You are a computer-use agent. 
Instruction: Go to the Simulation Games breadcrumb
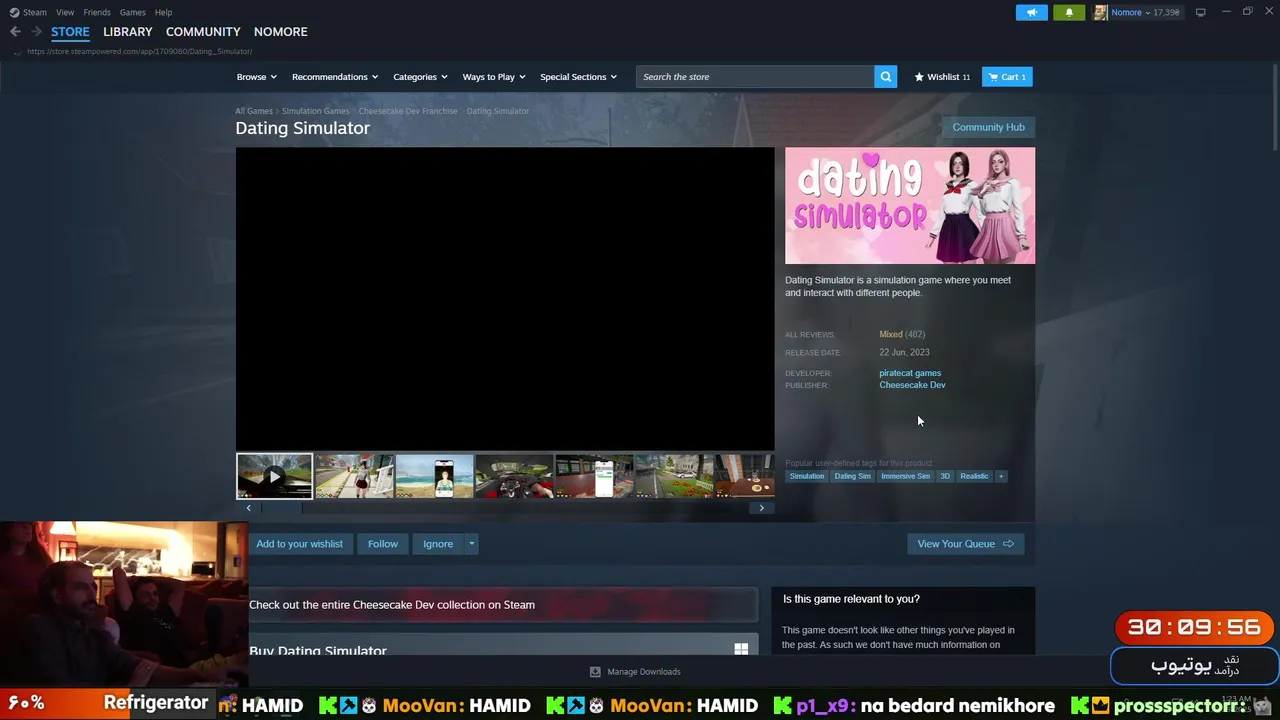coord(315,111)
